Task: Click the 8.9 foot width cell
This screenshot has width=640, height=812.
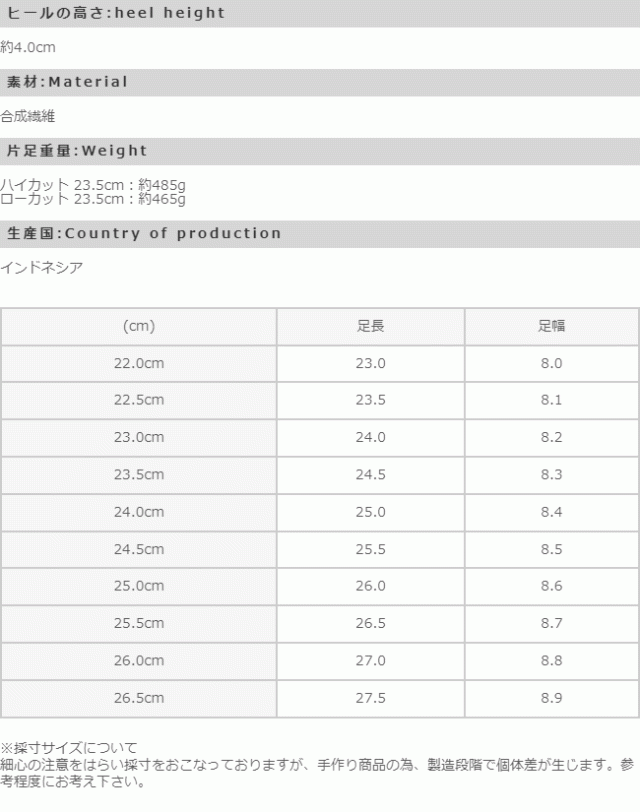Action: pos(551,697)
